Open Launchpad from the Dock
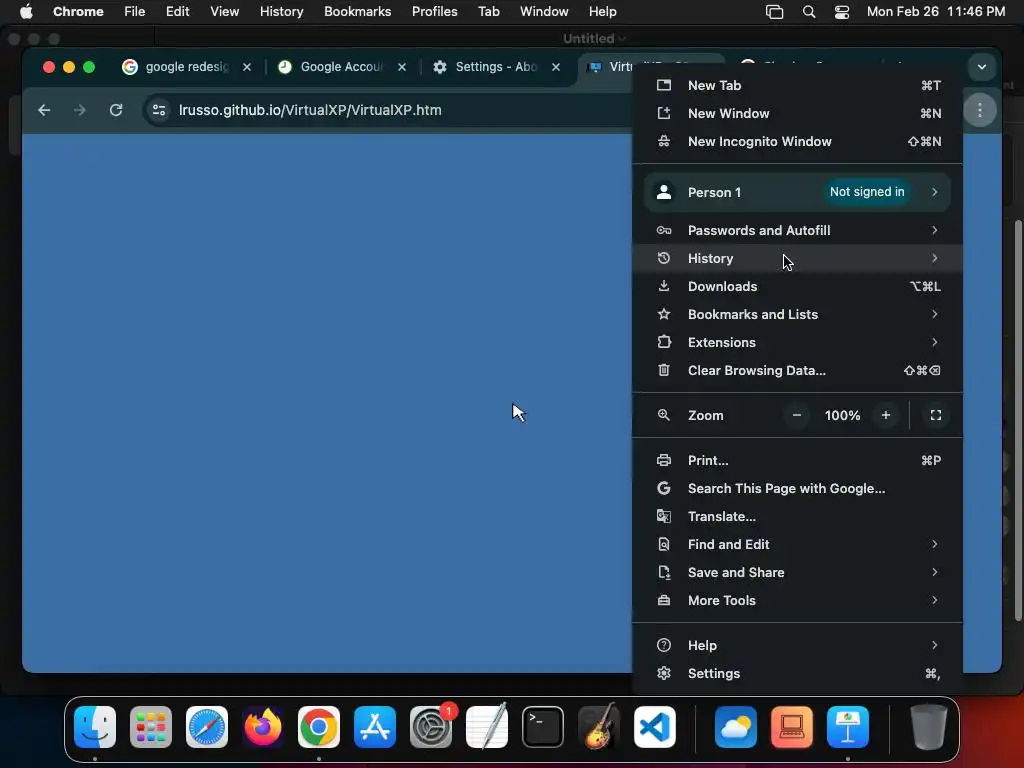1024x768 pixels. pos(151,727)
